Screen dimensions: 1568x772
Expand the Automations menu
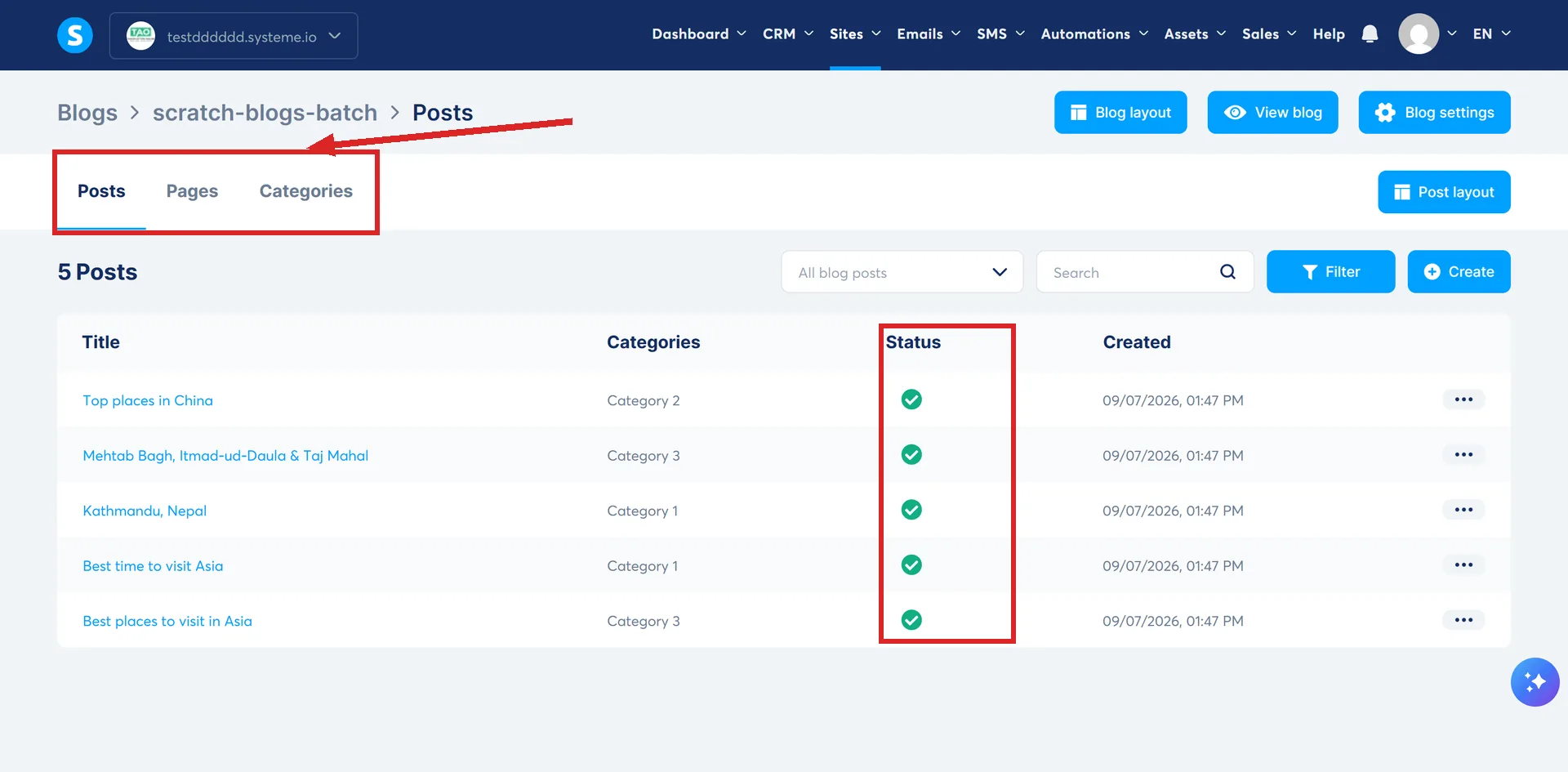point(1094,34)
